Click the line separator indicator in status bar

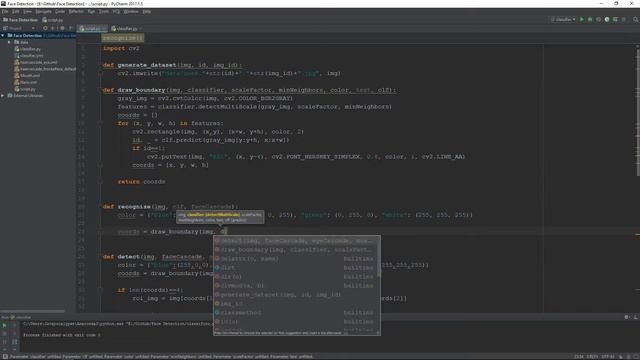click(592, 357)
